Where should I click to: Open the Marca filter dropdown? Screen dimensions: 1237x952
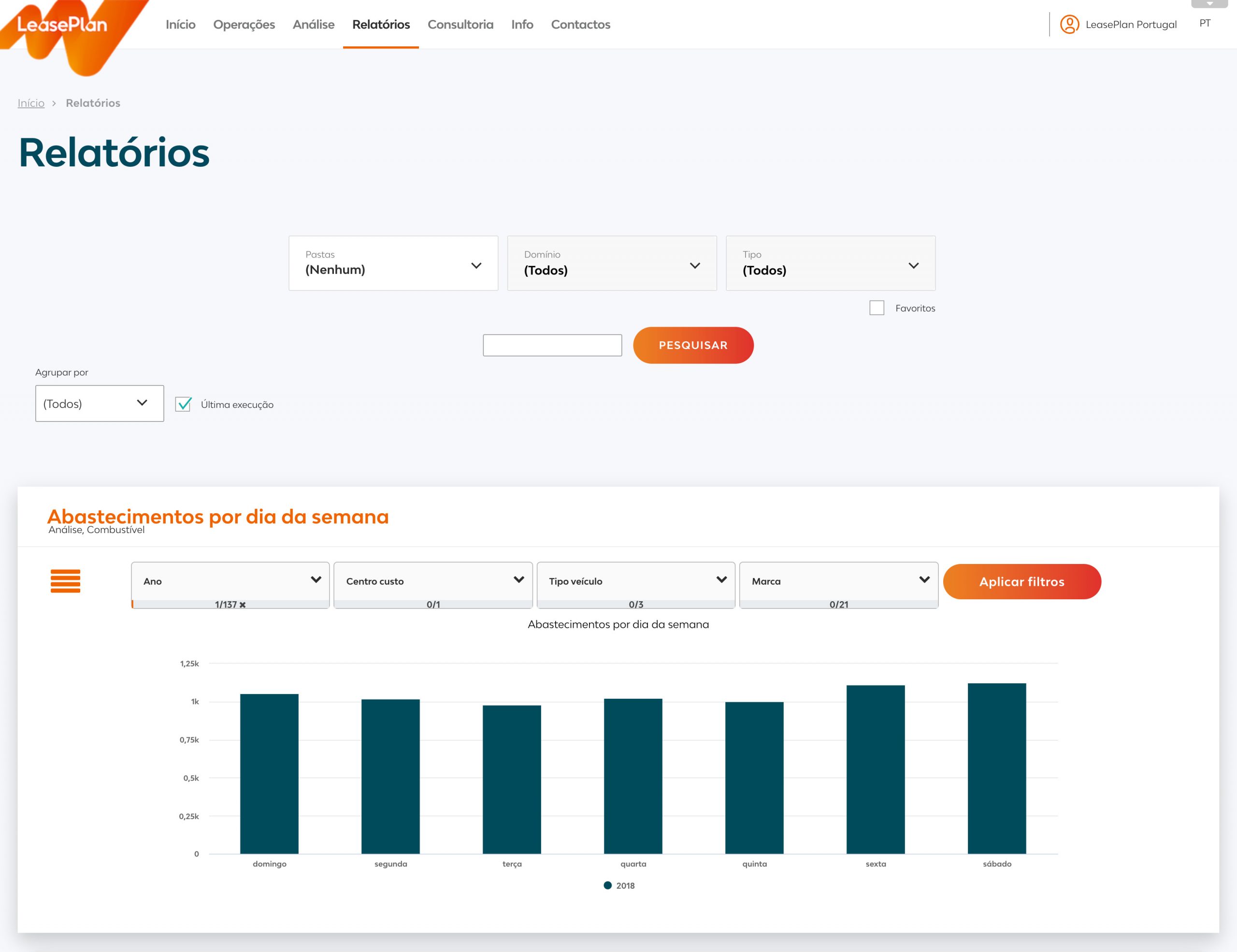tap(838, 581)
